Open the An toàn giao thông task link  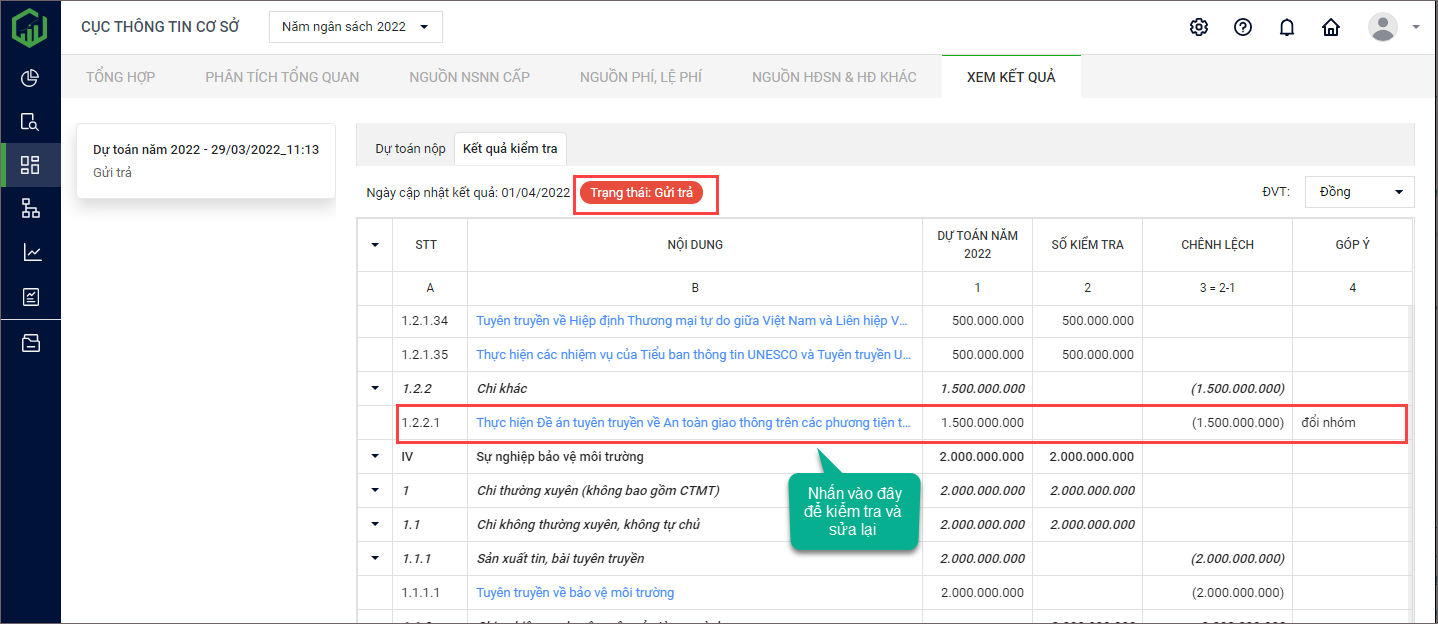pyautogui.click(x=693, y=422)
